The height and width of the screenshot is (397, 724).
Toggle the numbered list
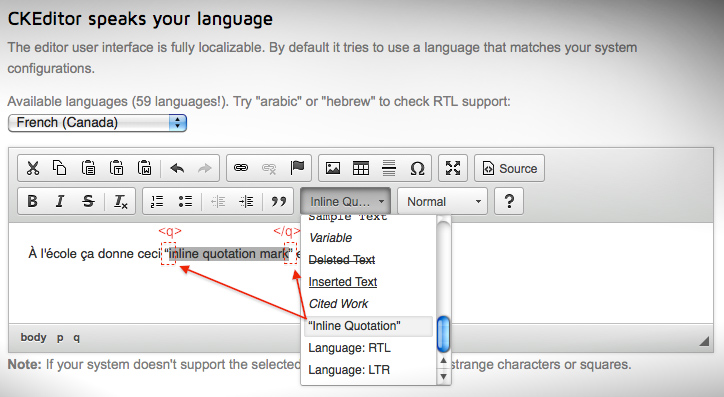point(157,201)
